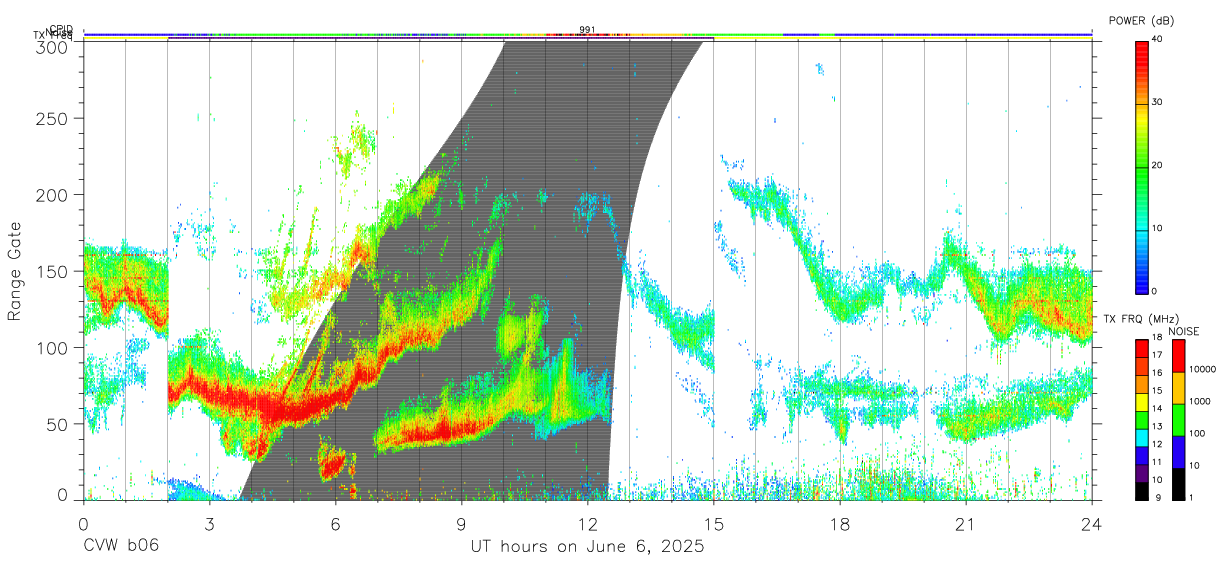
Task: Click the "991" CPID label above plot
Action: click(587, 29)
